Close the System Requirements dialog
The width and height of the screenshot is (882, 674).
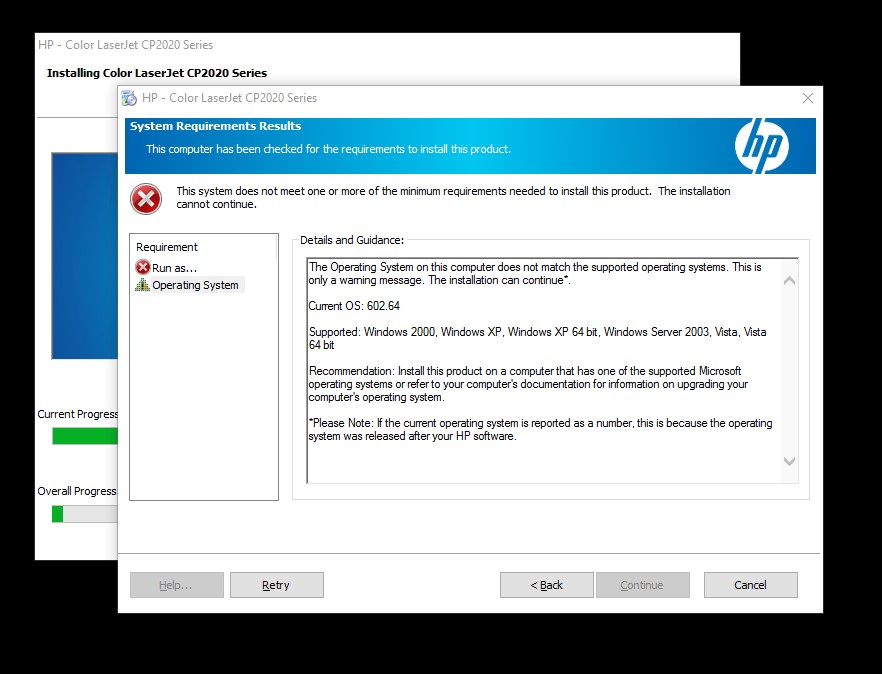pos(808,98)
